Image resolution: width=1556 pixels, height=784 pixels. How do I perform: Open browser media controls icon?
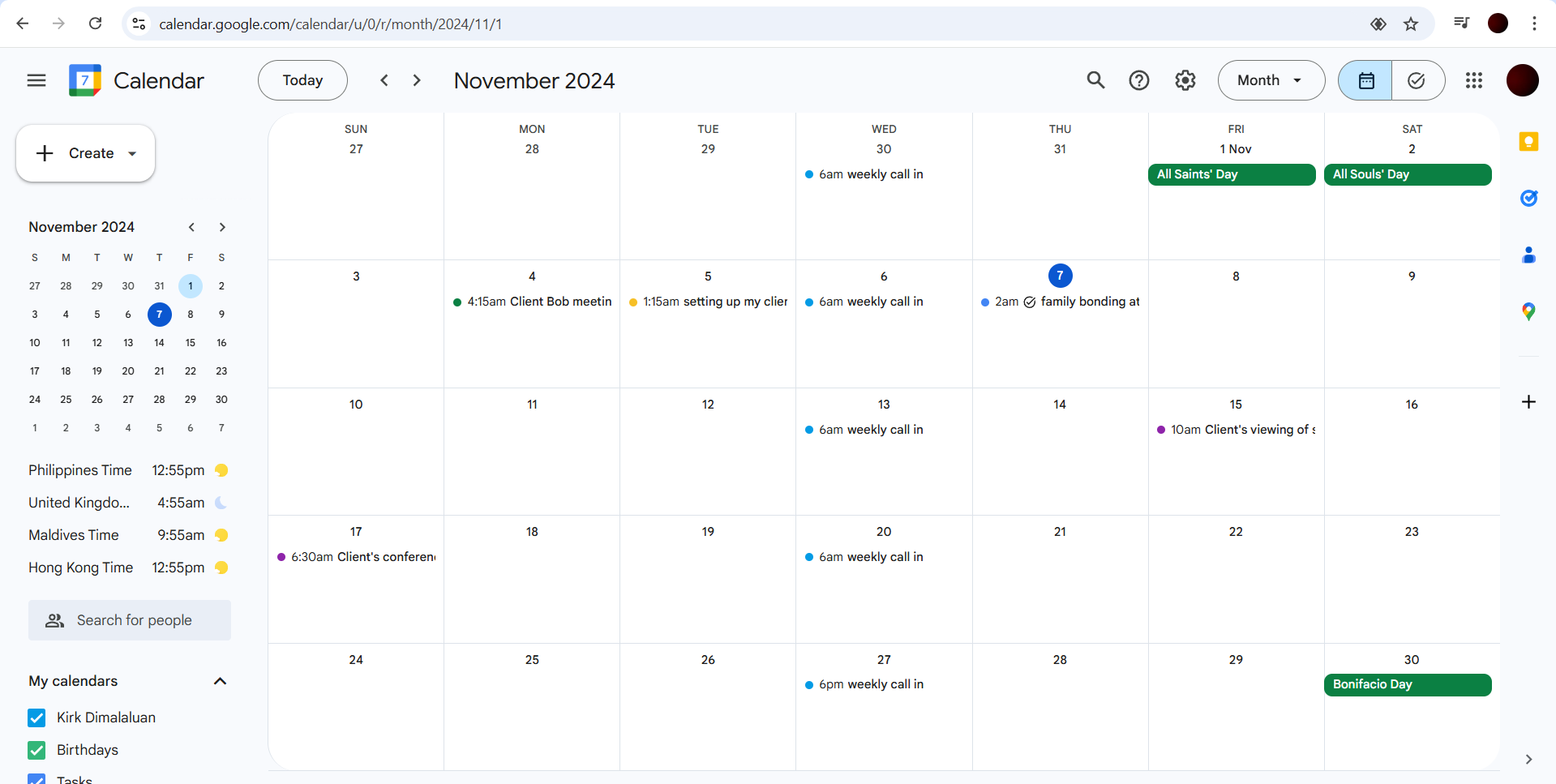click(x=1461, y=24)
